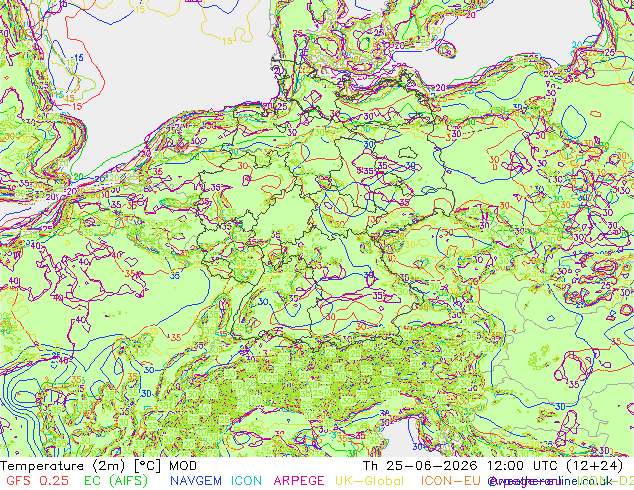Click the "Th 25-06-2026 12:00 UTC (12+24)" timestamp
This screenshot has height=490, width=634.
pos(493,466)
